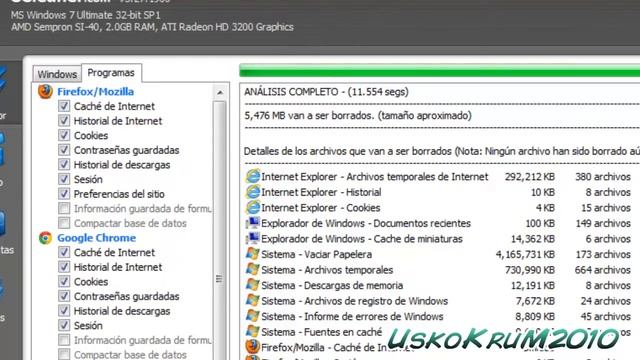Click the 730,990 KB size value
The image size is (640, 360).
(x=530, y=270)
